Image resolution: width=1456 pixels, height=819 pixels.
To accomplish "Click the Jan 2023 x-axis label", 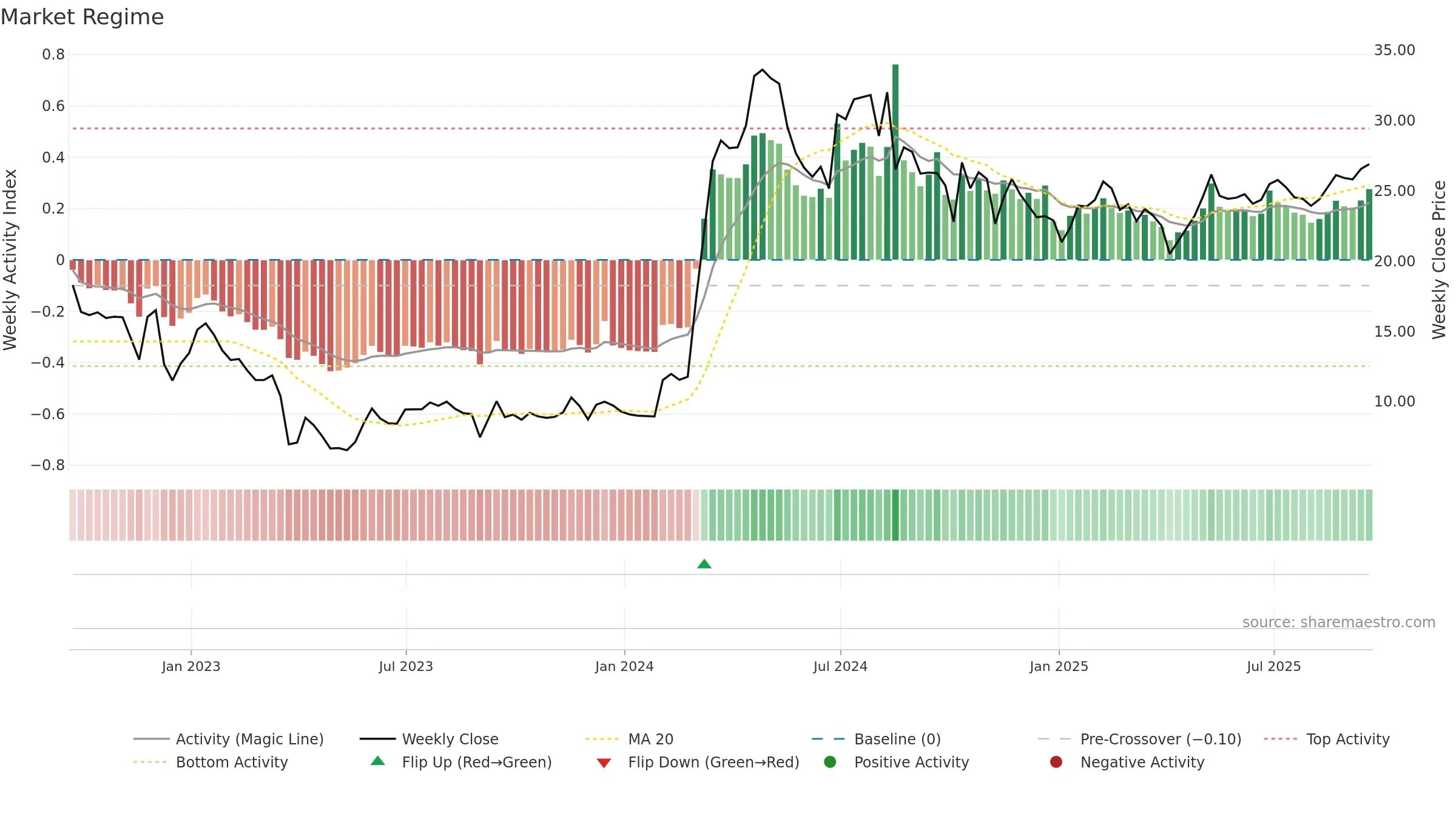I will point(191,667).
